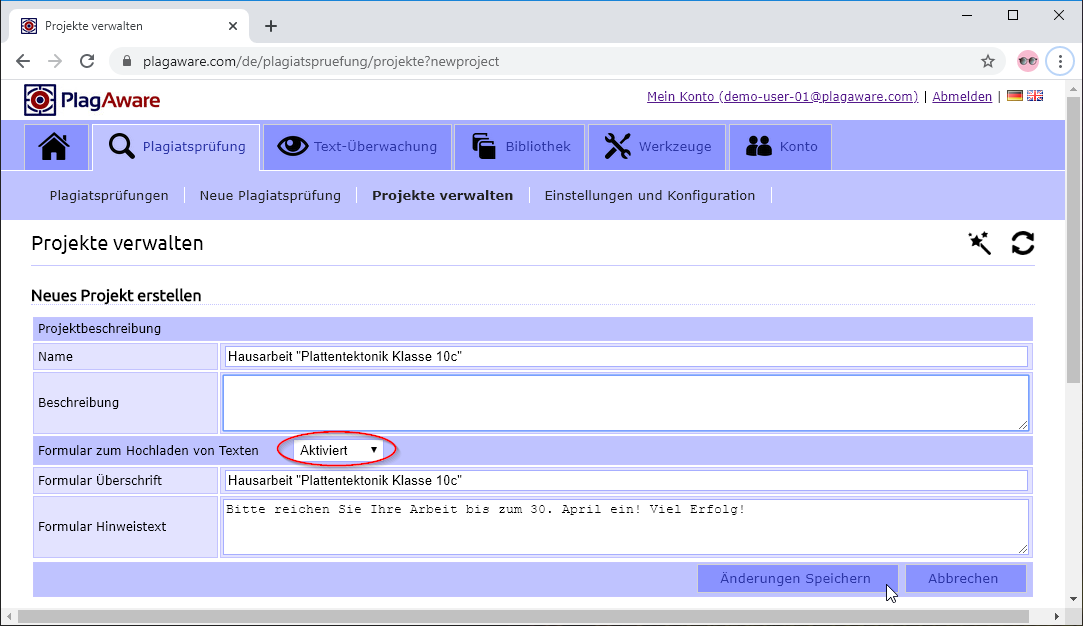Click into the Formular Hinweistext text area
Image resolution: width=1083 pixels, height=626 pixels.
(626, 527)
